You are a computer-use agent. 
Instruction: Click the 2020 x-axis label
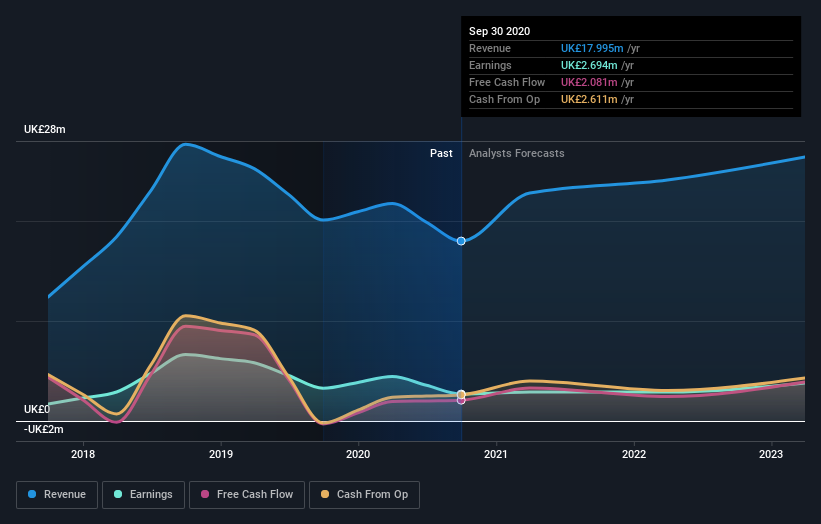[x=358, y=454]
